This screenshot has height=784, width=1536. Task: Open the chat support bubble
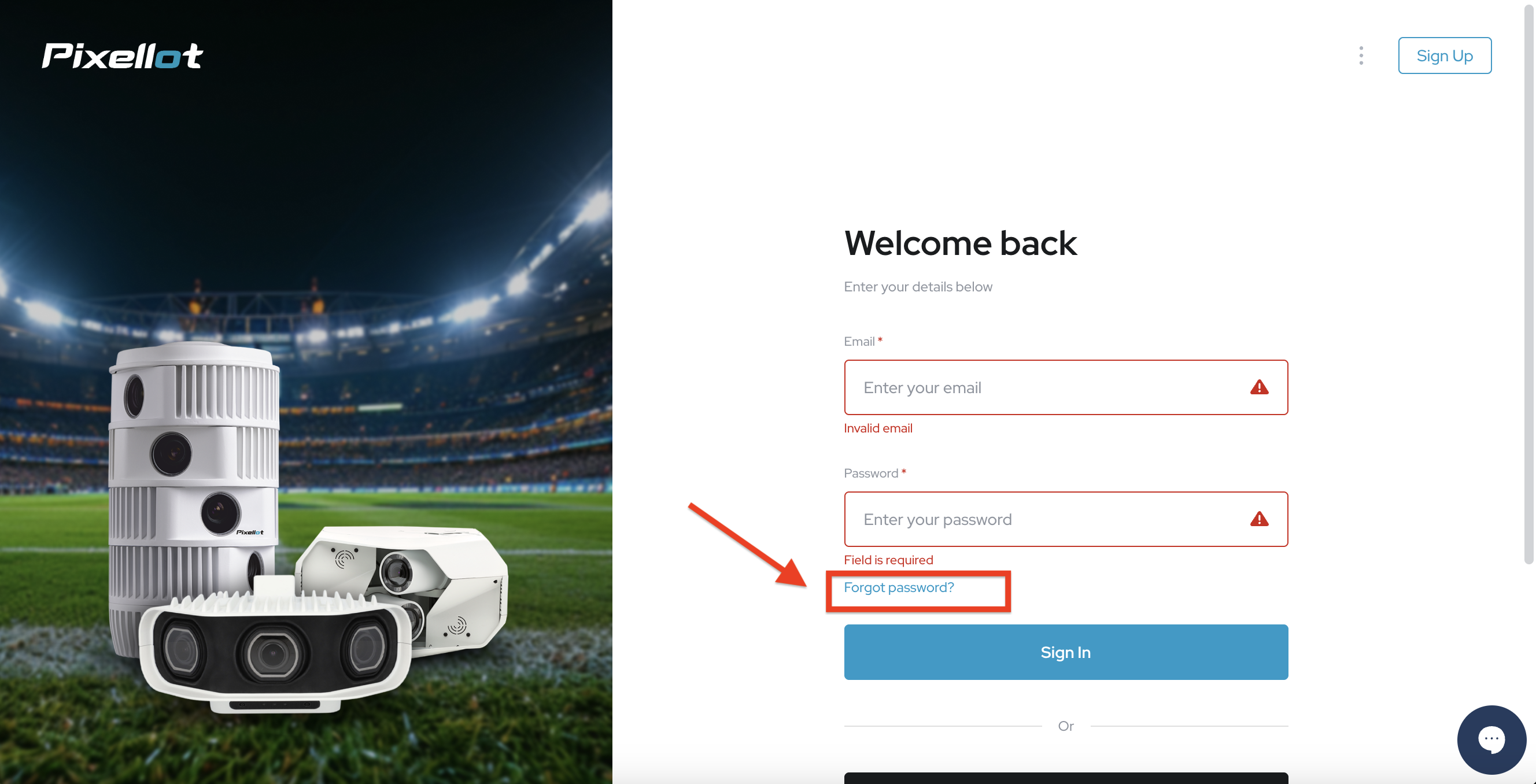(x=1491, y=739)
